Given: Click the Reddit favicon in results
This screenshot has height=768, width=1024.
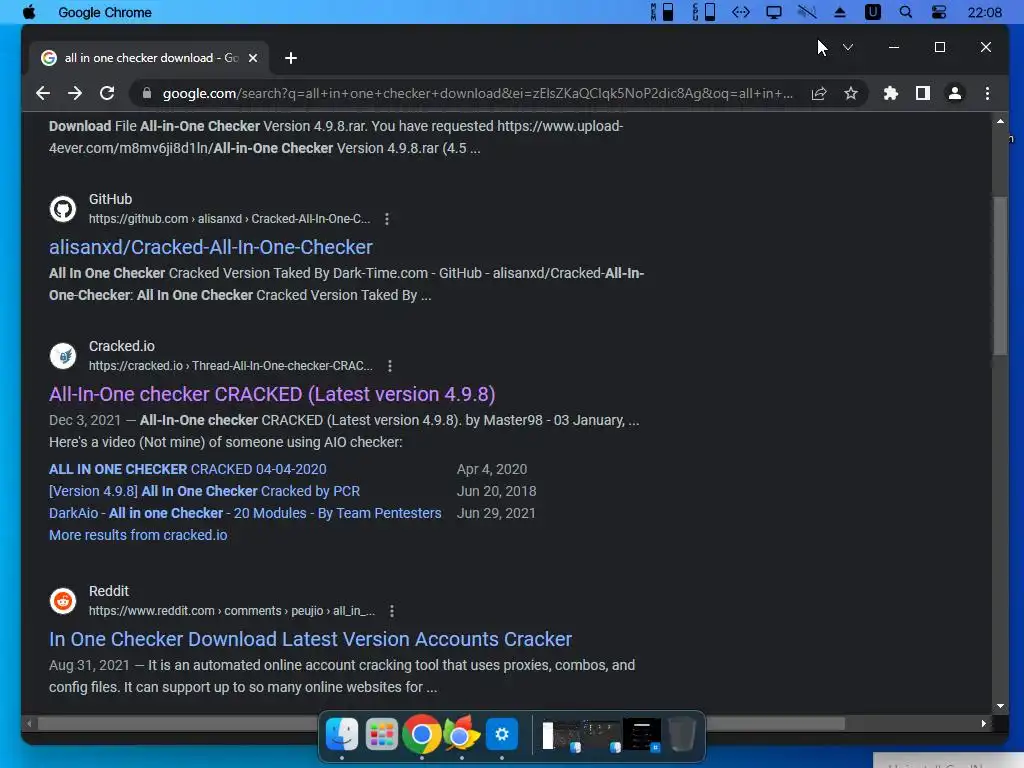Looking at the screenshot, I should click(x=63, y=601).
